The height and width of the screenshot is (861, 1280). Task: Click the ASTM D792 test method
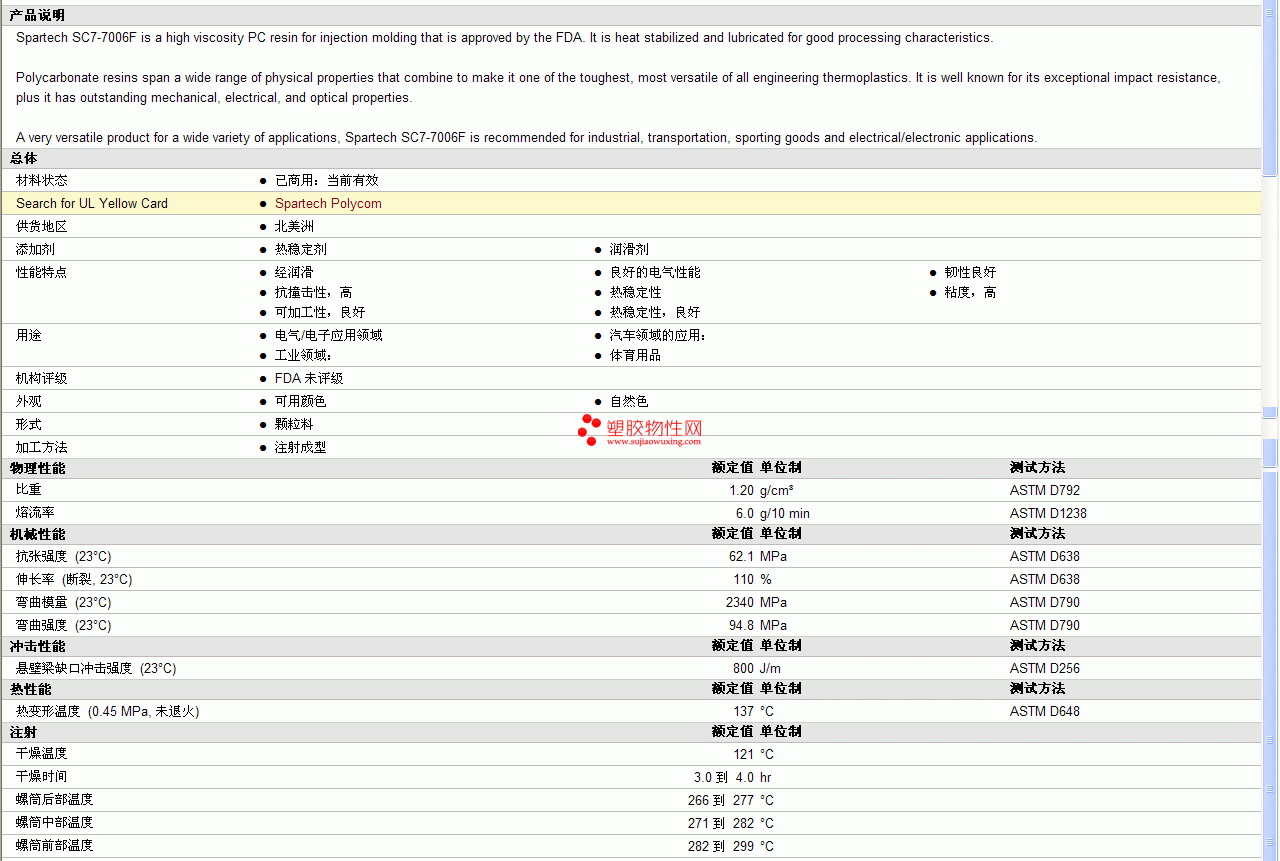[x=1045, y=490]
